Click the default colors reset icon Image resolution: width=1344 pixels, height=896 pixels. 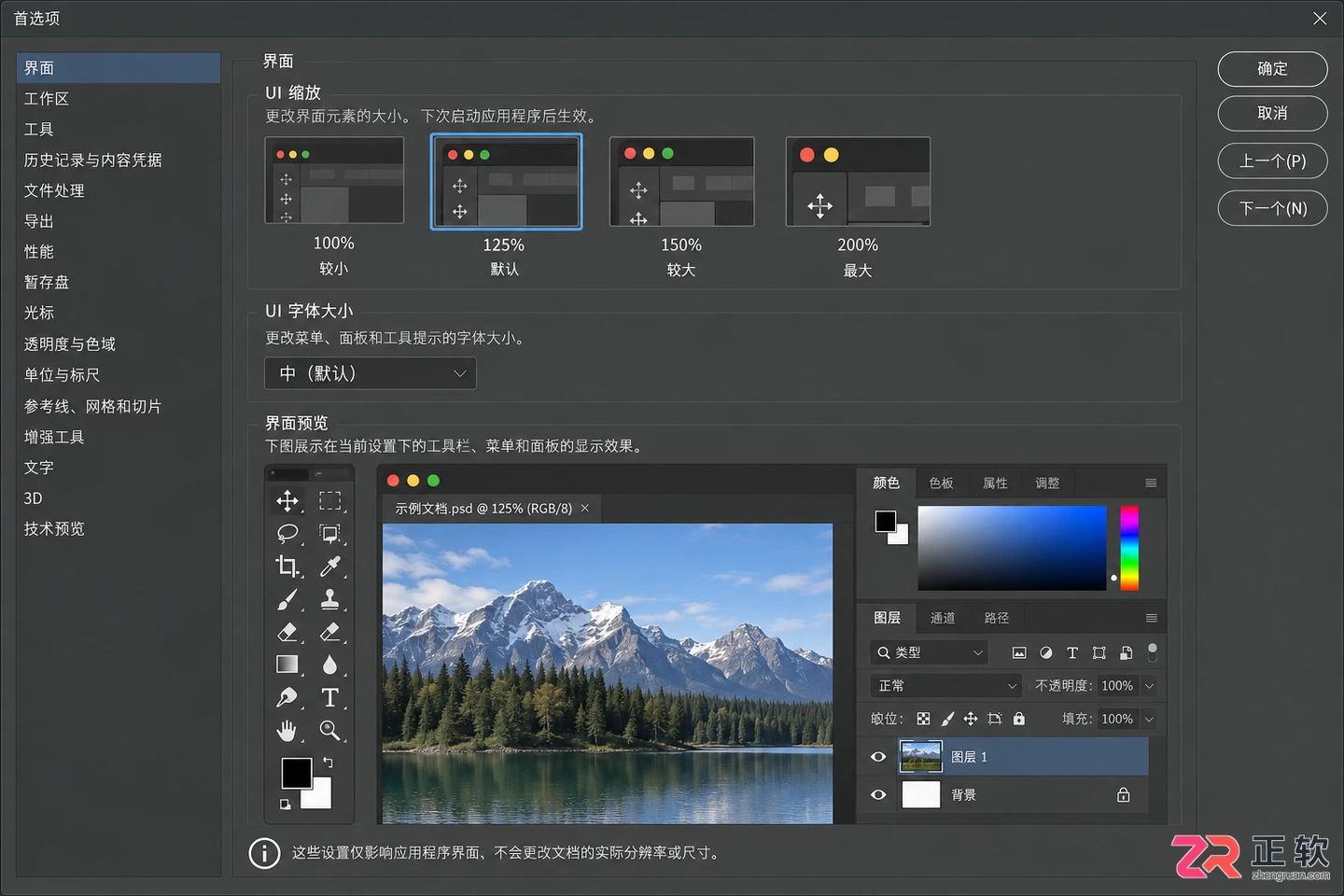tap(285, 804)
